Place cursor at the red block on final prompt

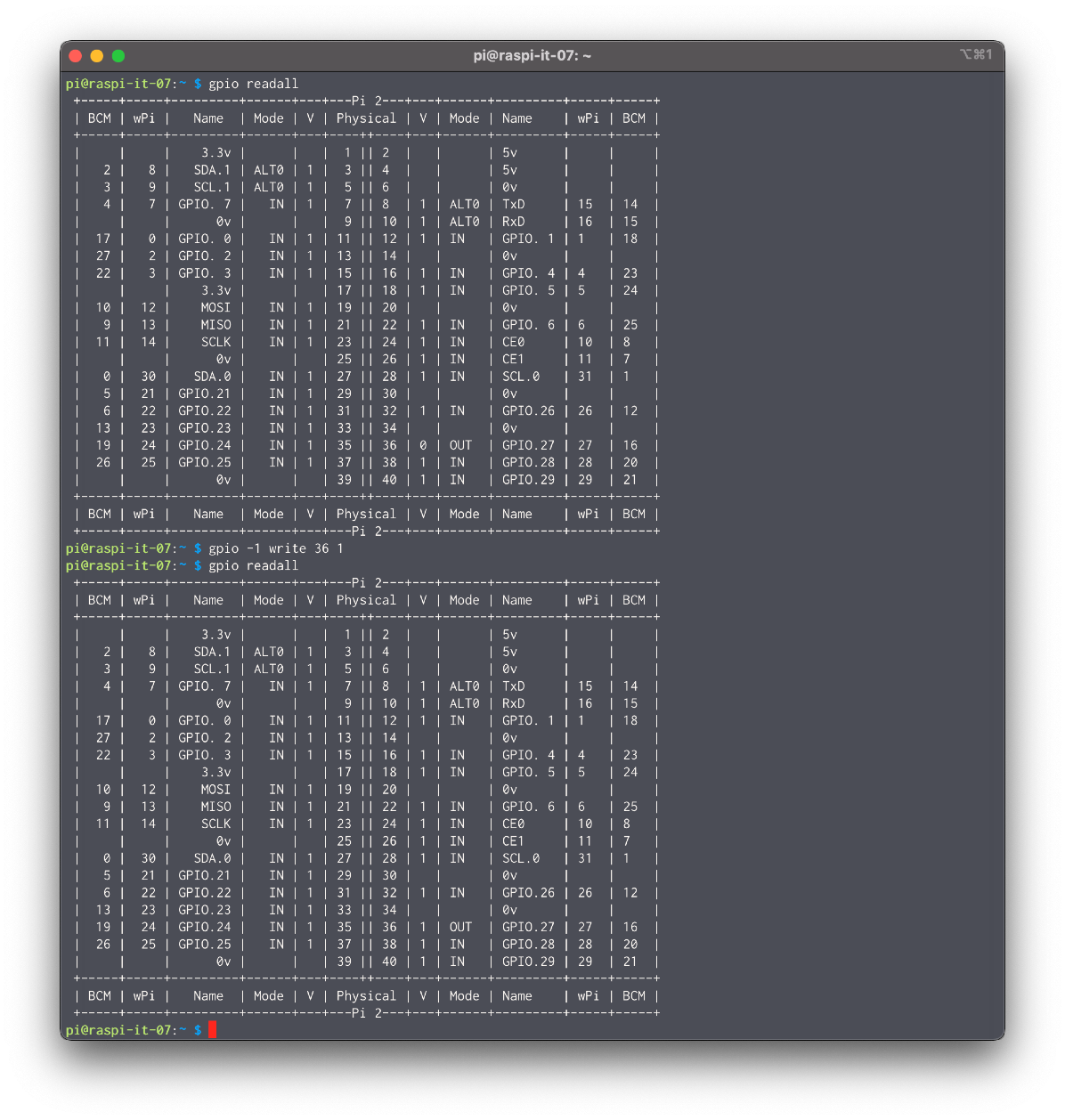click(212, 1030)
